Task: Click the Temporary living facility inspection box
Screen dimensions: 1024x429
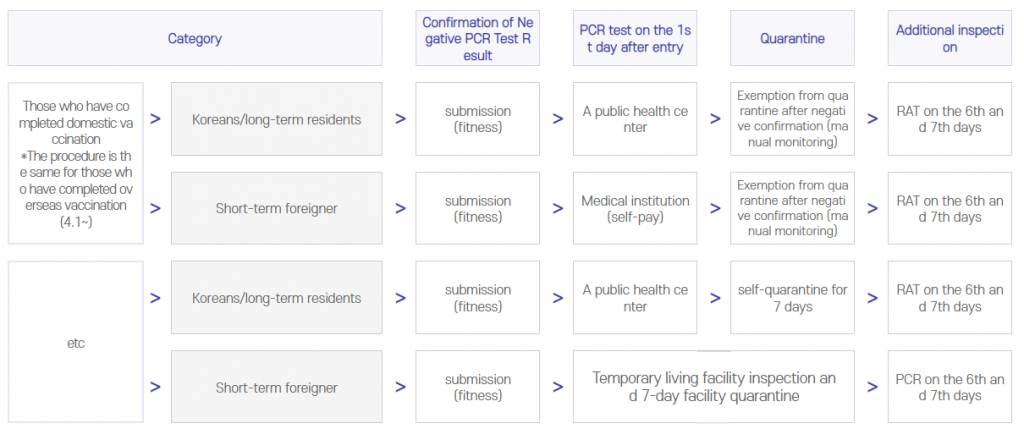Action: click(714, 387)
